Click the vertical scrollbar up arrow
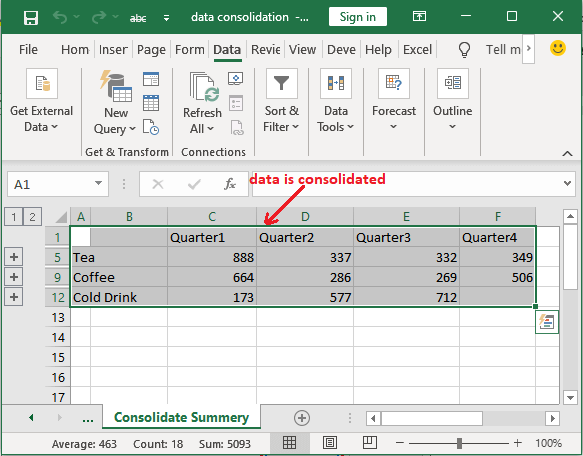Image resolution: width=583 pixels, height=456 pixels. click(x=570, y=217)
